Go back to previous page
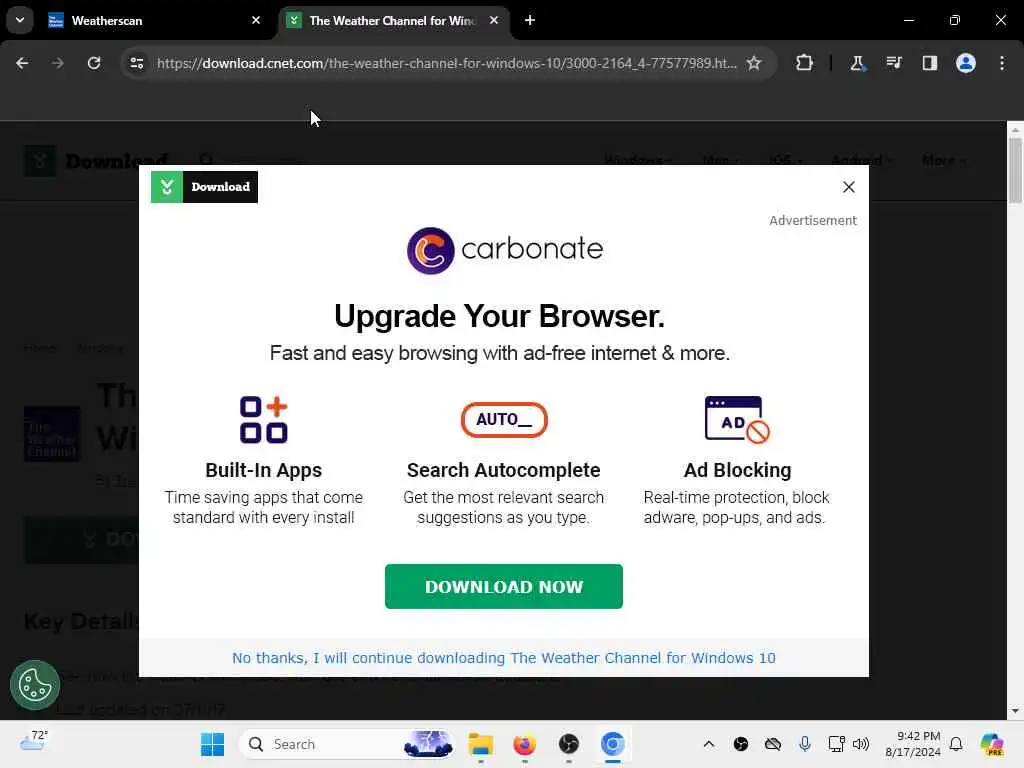Image resolution: width=1024 pixels, height=768 pixels. [x=22, y=63]
